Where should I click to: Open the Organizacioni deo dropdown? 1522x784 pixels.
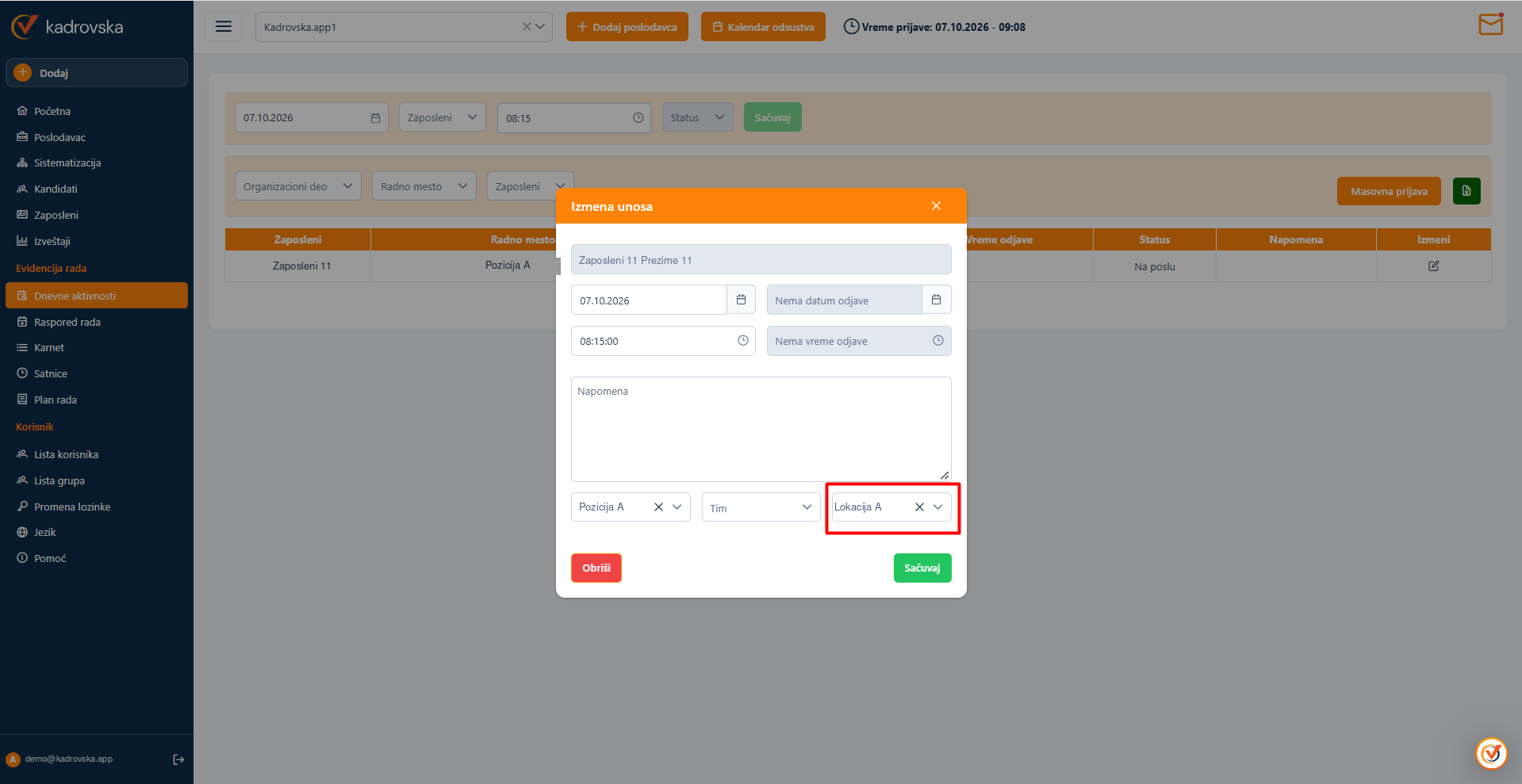pos(297,186)
